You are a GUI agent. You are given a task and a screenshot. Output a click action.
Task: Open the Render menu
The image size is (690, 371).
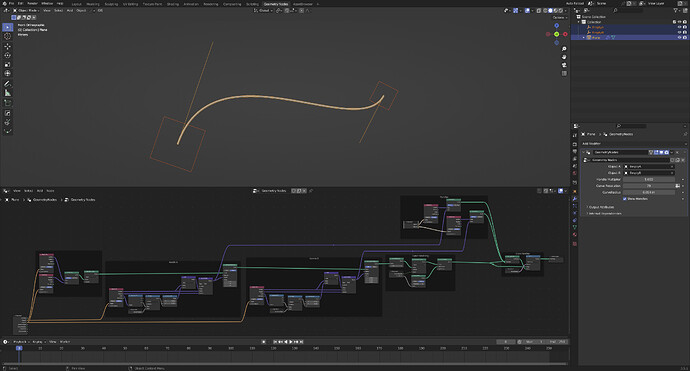pos(33,3)
